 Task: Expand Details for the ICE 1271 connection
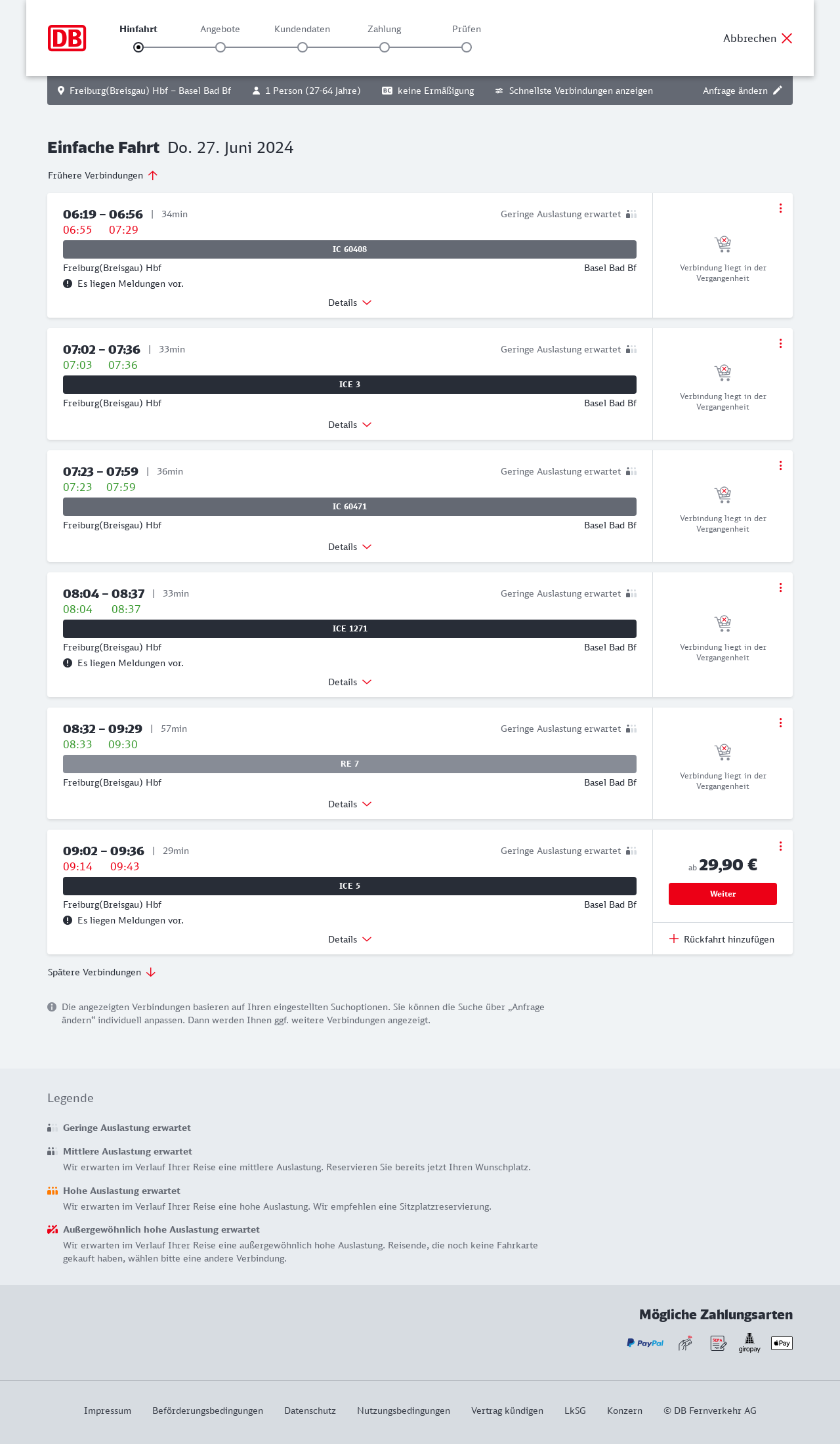(x=350, y=682)
